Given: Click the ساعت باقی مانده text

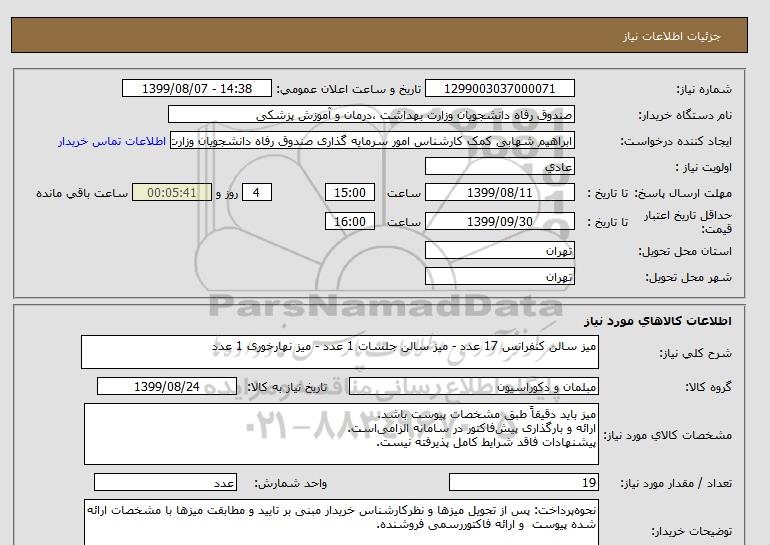Looking at the screenshot, I should click(x=82, y=193).
